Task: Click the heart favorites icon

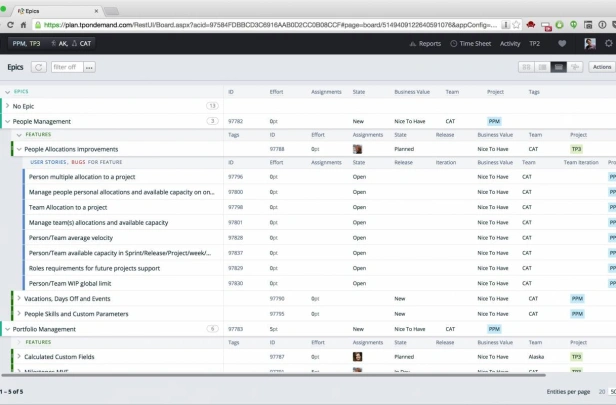Action: pos(562,44)
